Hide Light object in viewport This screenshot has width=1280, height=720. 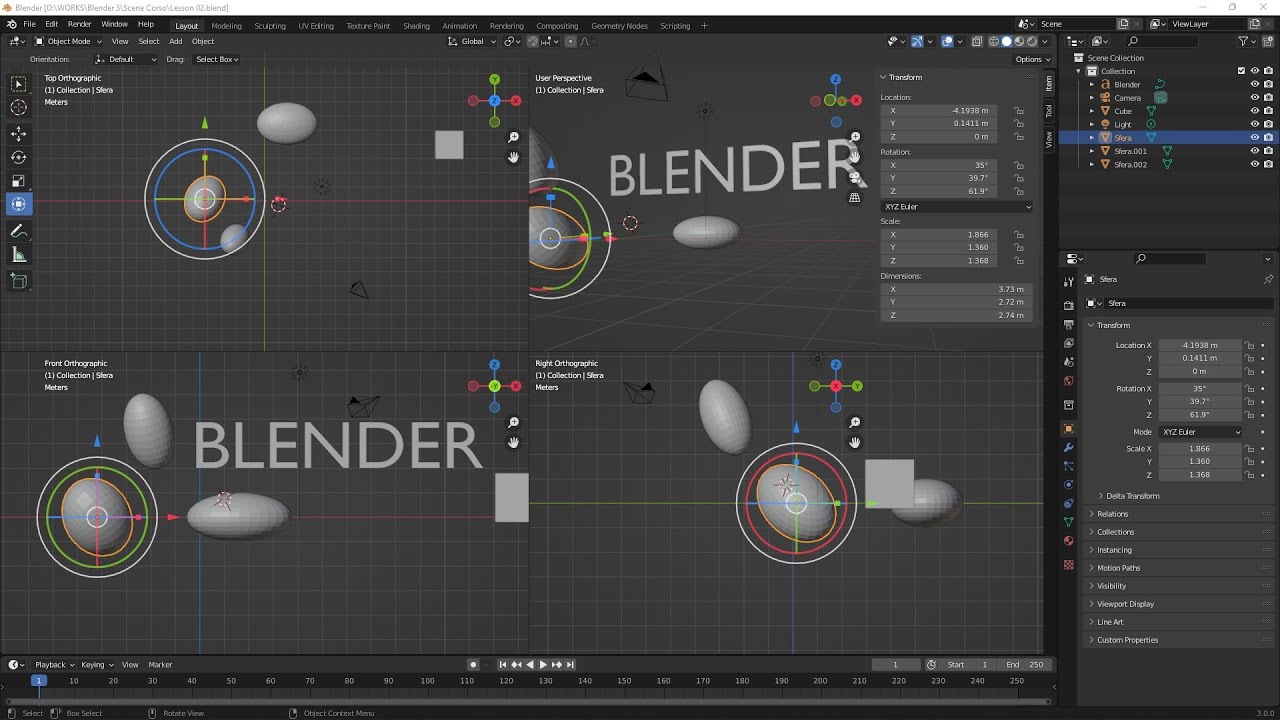coord(1254,124)
